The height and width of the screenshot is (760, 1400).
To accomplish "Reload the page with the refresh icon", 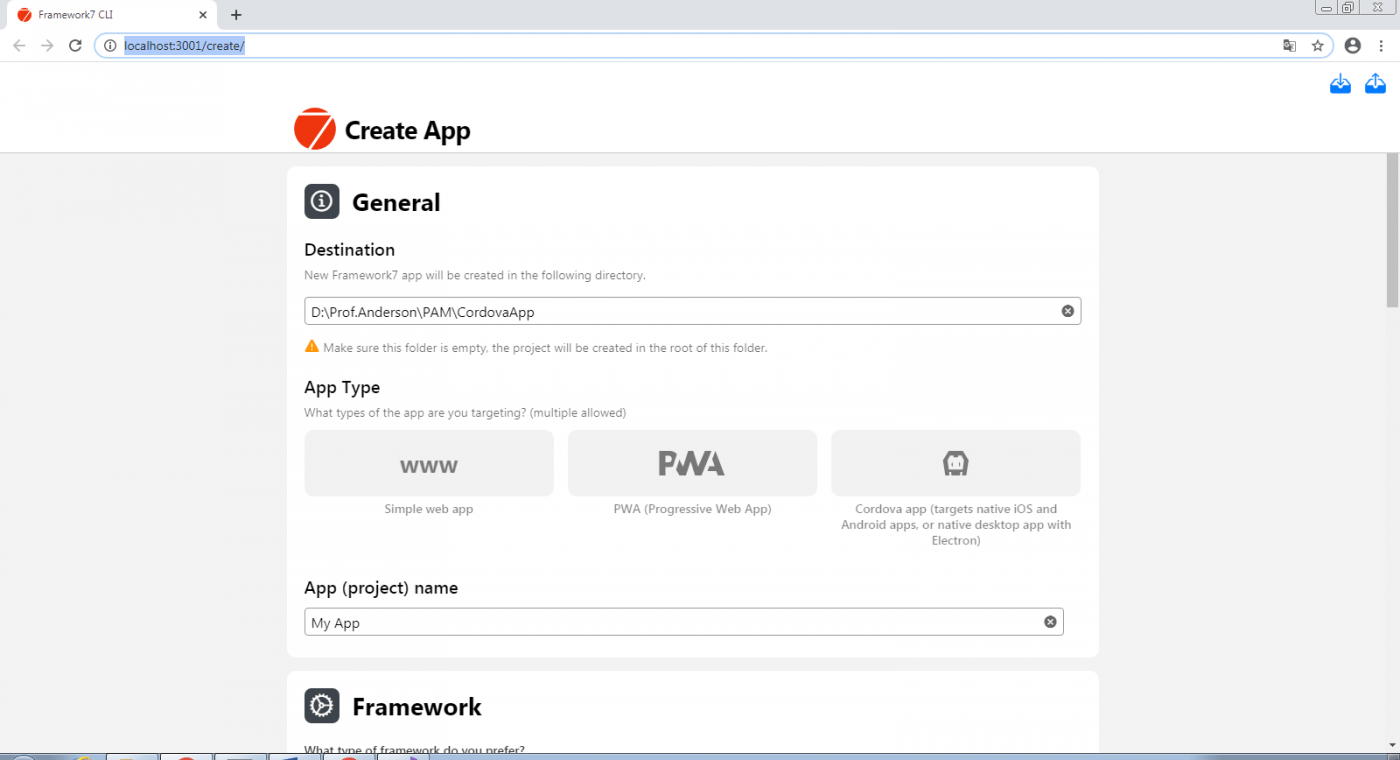I will tap(75, 45).
